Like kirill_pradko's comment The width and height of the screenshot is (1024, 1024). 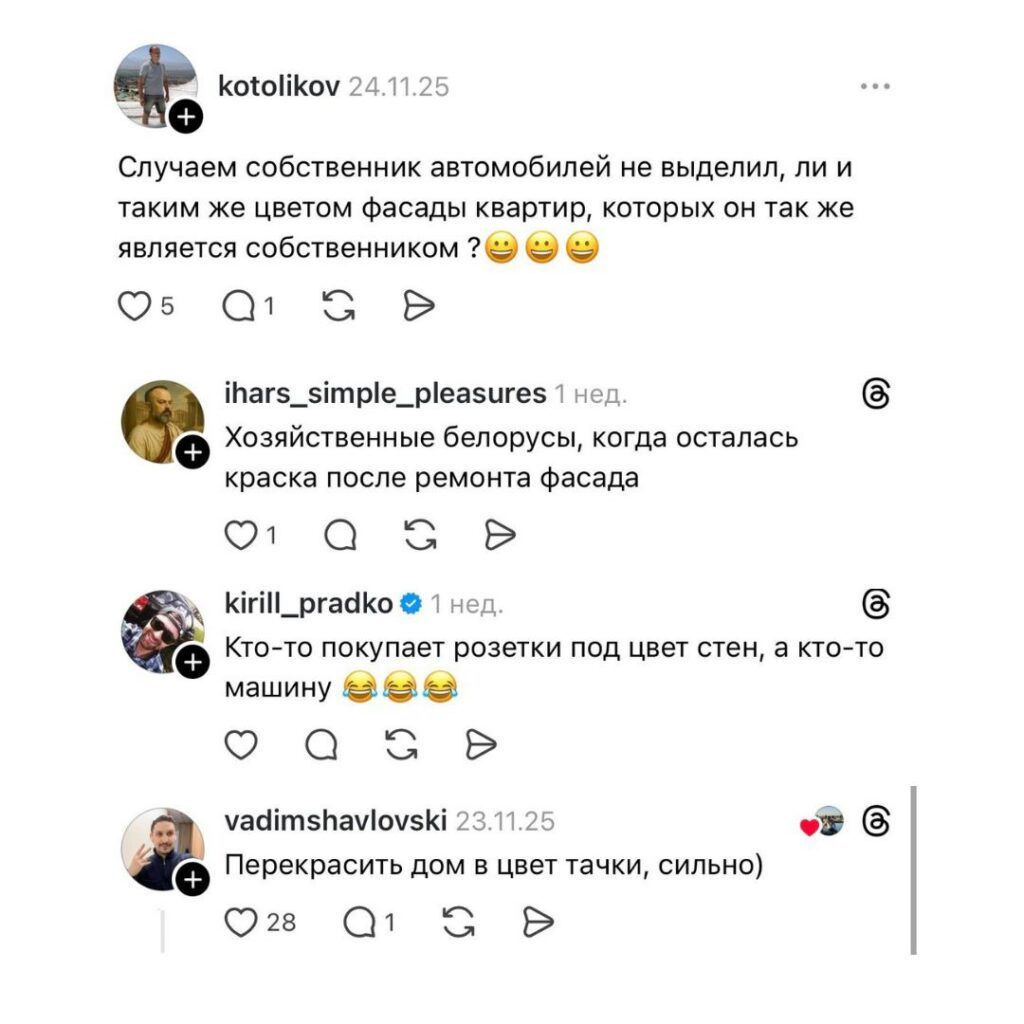click(x=241, y=744)
